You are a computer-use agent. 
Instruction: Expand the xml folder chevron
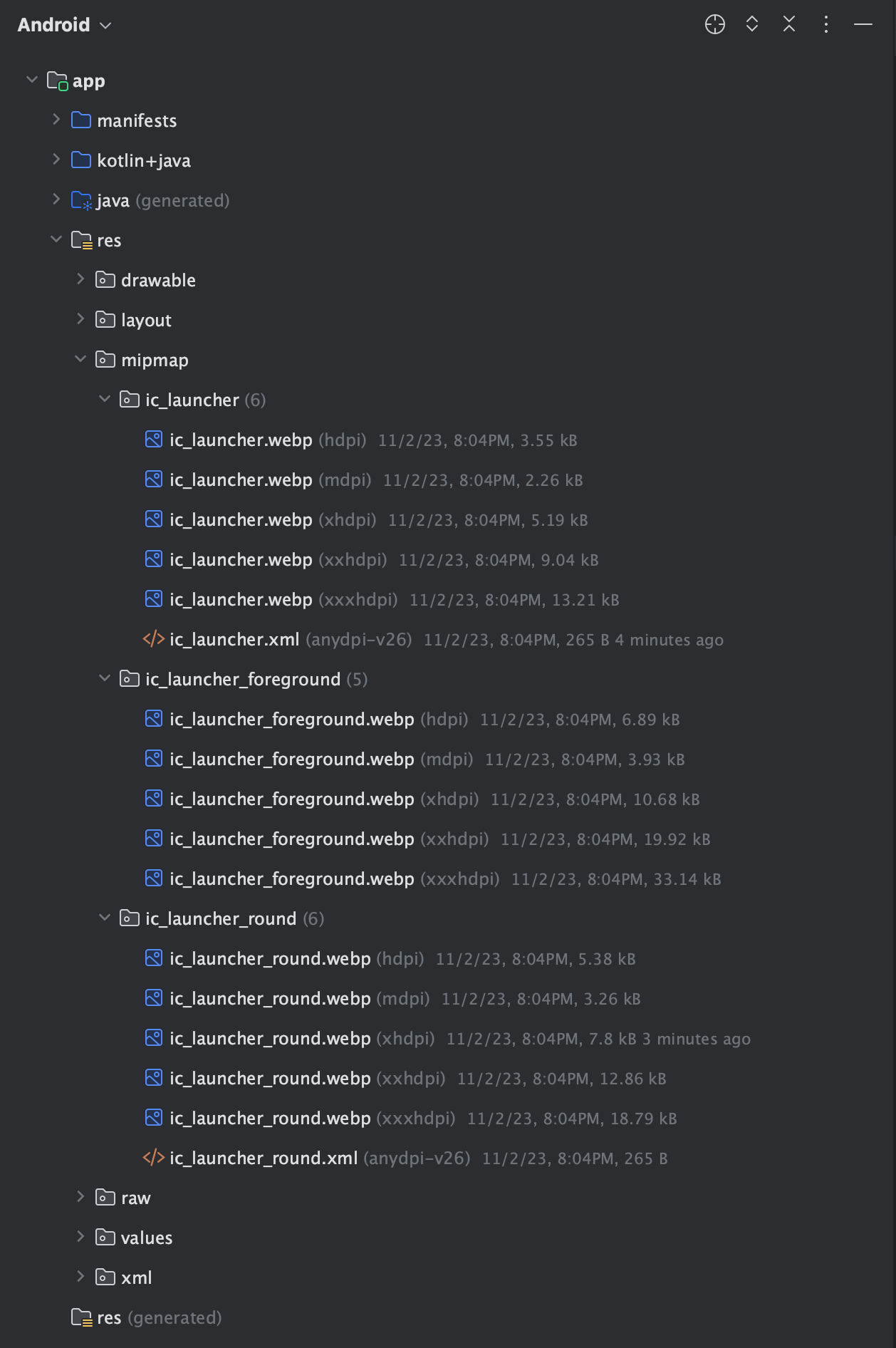click(x=80, y=1277)
